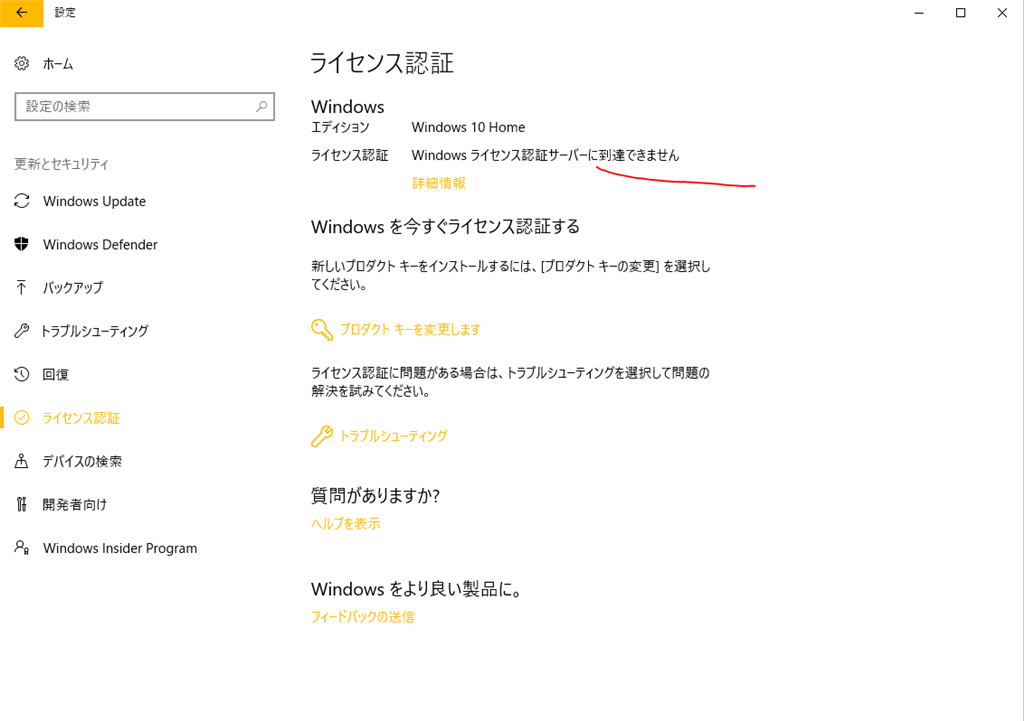
Task: Open the Windows Defender section
Action: [x=100, y=244]
